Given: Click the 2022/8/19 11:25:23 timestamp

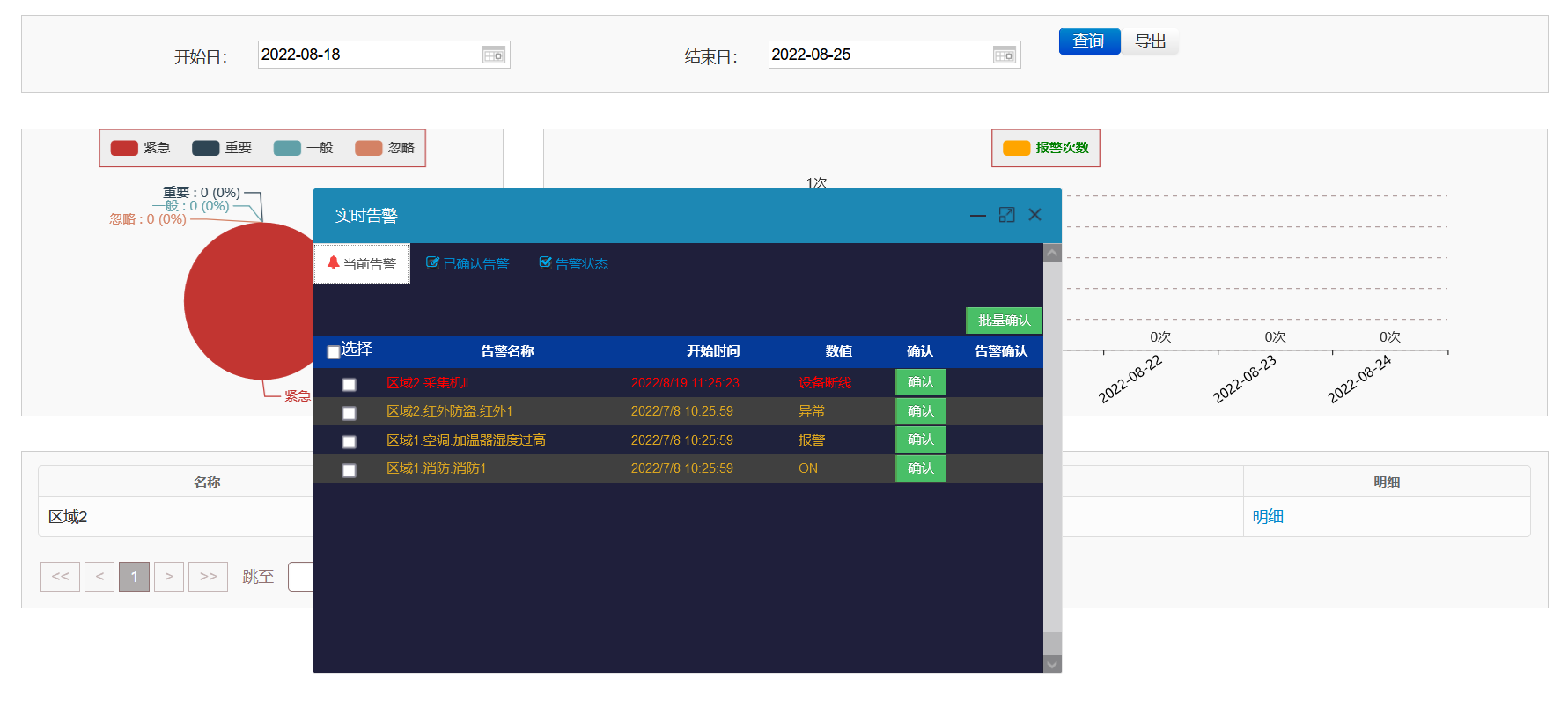Looking at the screenshot, I should tap(685, 383).
